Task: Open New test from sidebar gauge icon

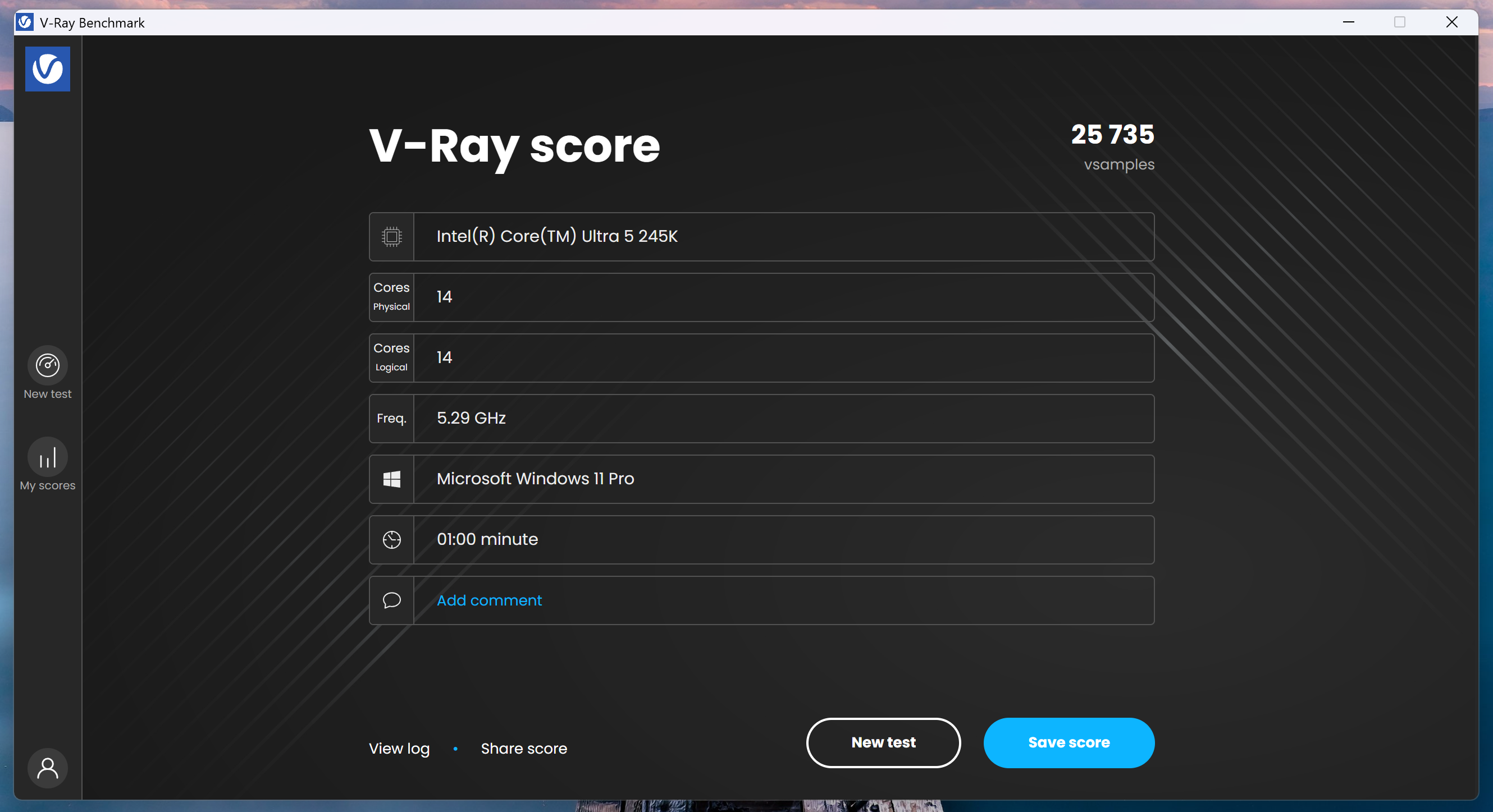Action: (48, 365)
